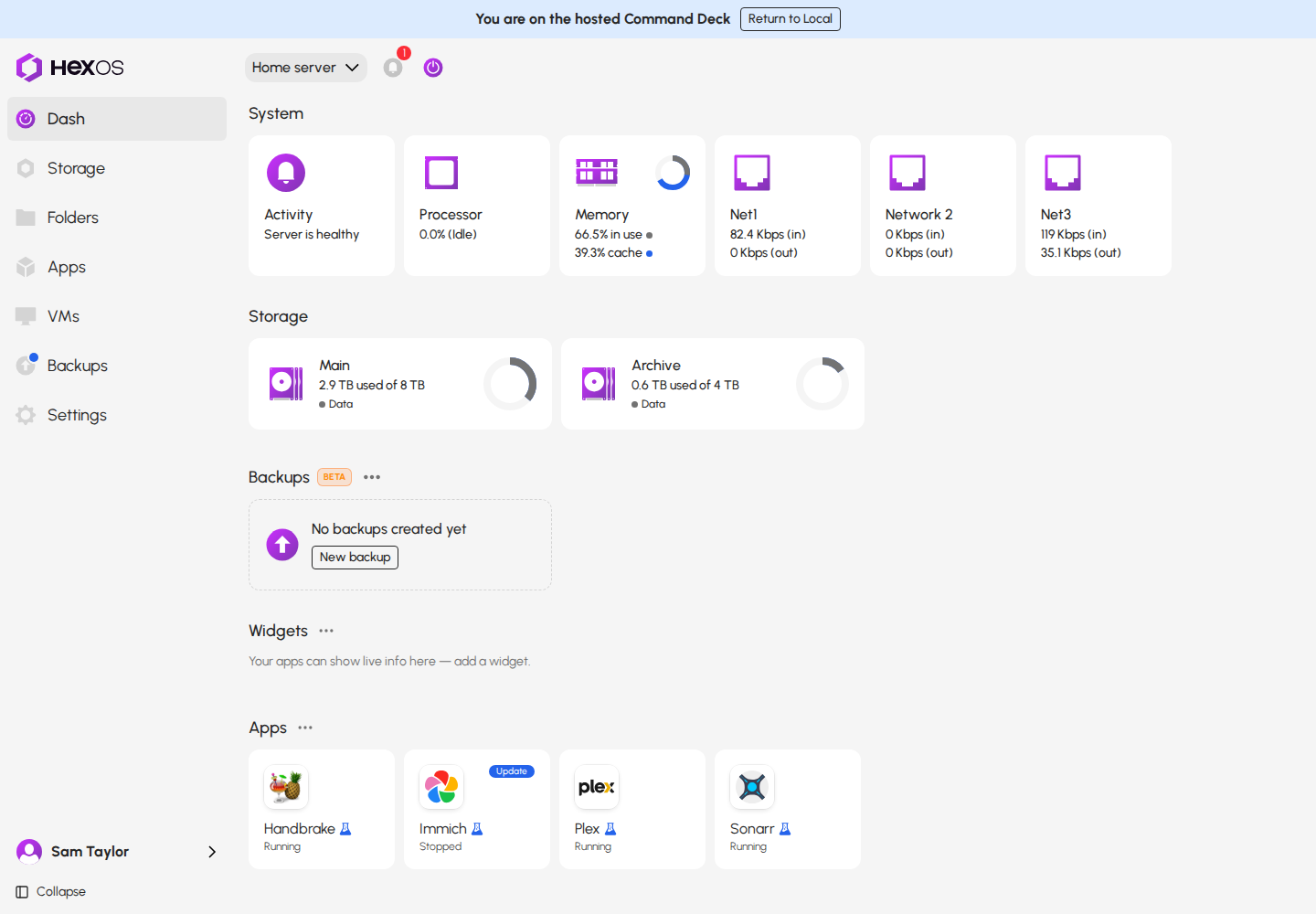Open Settings in the sidebar
The image size is (1316, 914).
coord(117,415)
